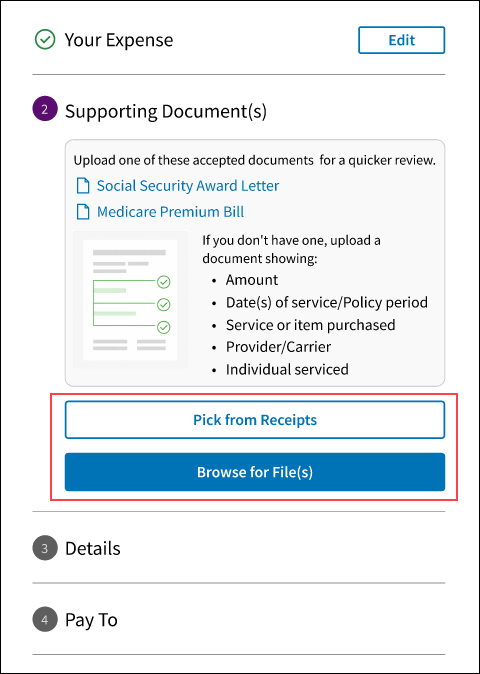Open the Medicare Premium Bill link
Screen dimensions: 480x674
pos(170,212)
